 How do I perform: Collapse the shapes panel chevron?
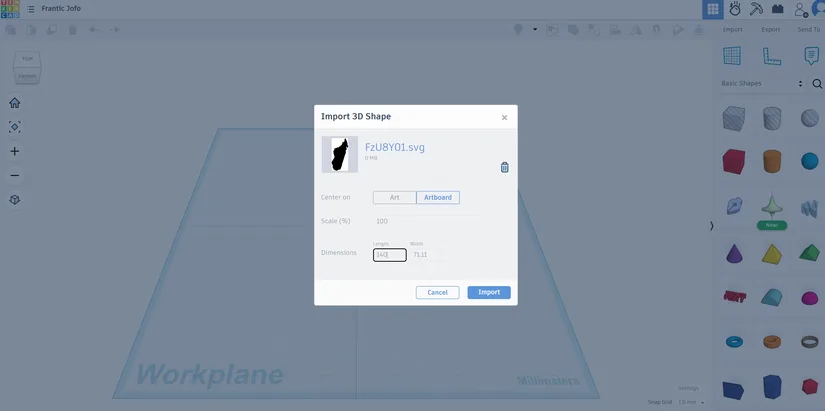click(x=711, y=226)
